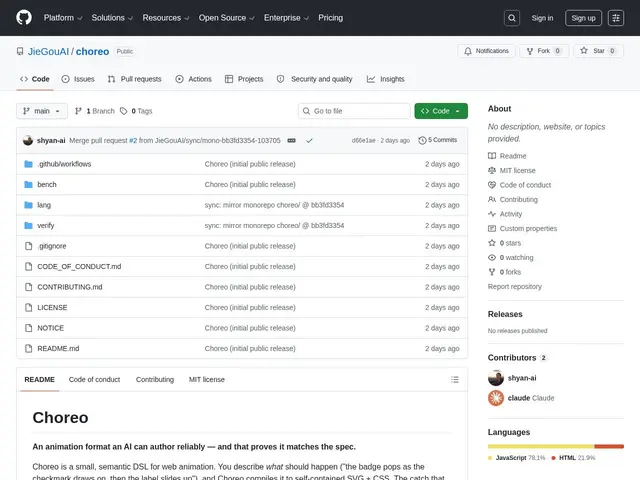Expand the Platform navigation menu
The image size is (640, 480).
(63, 18)
